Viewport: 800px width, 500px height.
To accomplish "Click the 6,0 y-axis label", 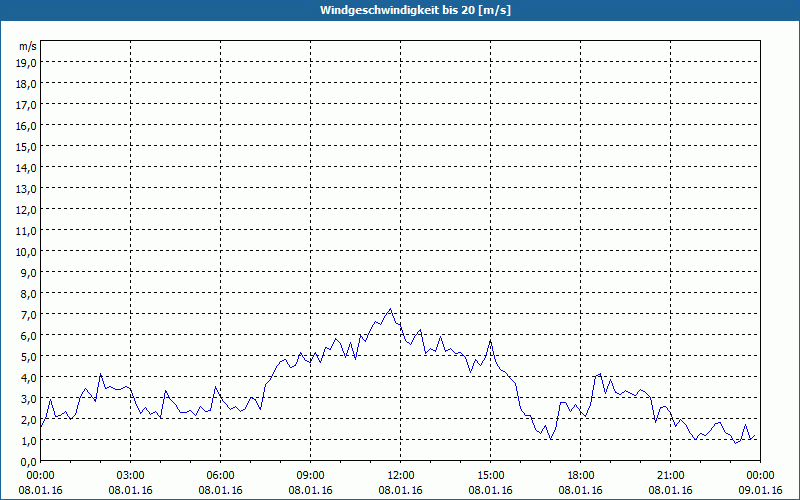I will [x=28, y=336].
